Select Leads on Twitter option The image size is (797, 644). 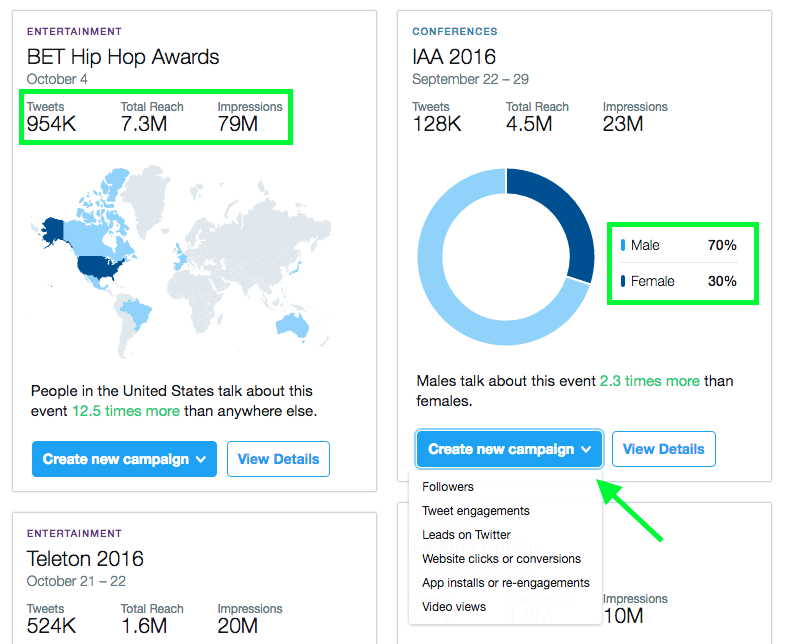pos(466,535)
